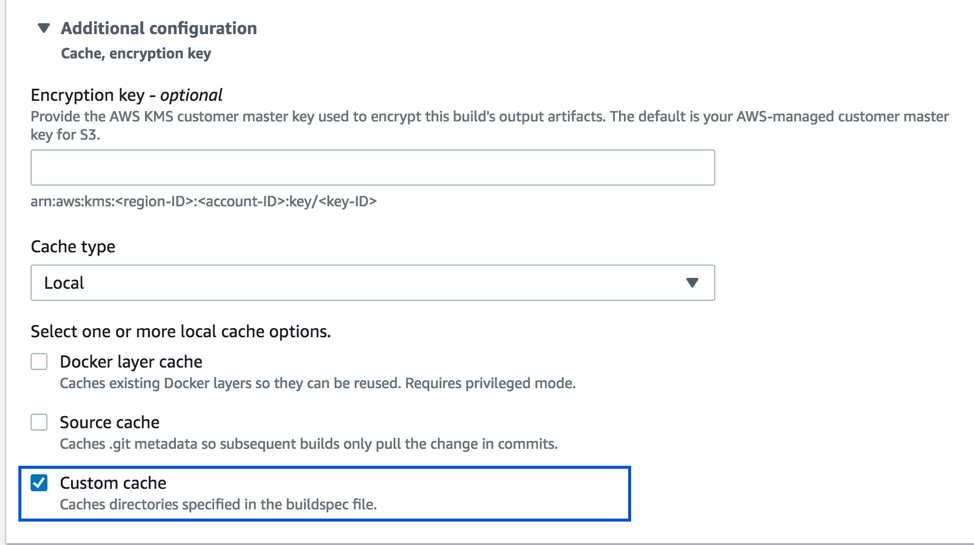Click the Docker layer cache label
The width and height of the screenshot is (974, 545).
(x=131, y=362)
